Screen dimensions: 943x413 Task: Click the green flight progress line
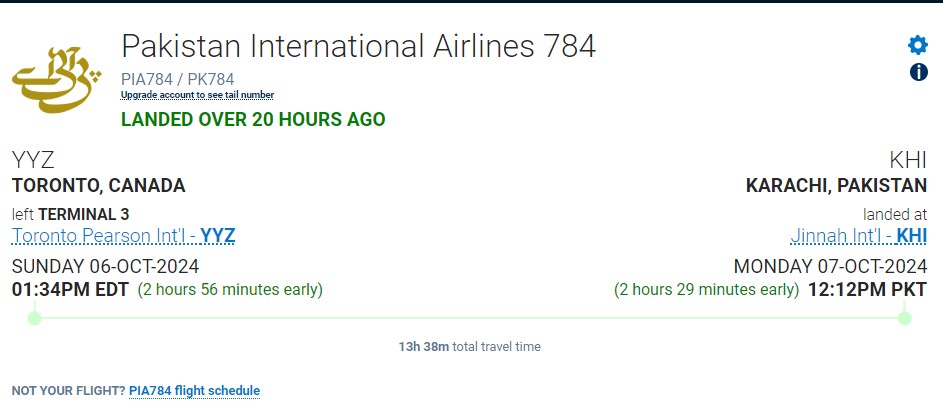tap(470, 318)
